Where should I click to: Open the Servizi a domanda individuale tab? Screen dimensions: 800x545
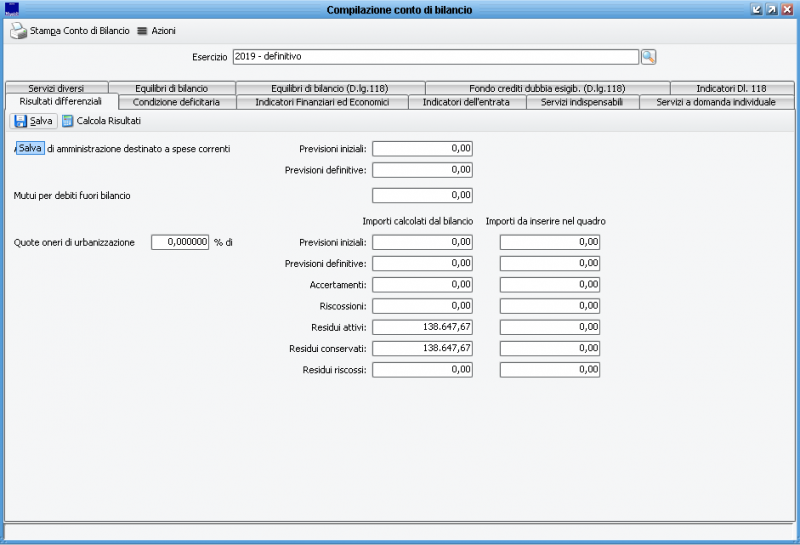(x=716, y=102)
